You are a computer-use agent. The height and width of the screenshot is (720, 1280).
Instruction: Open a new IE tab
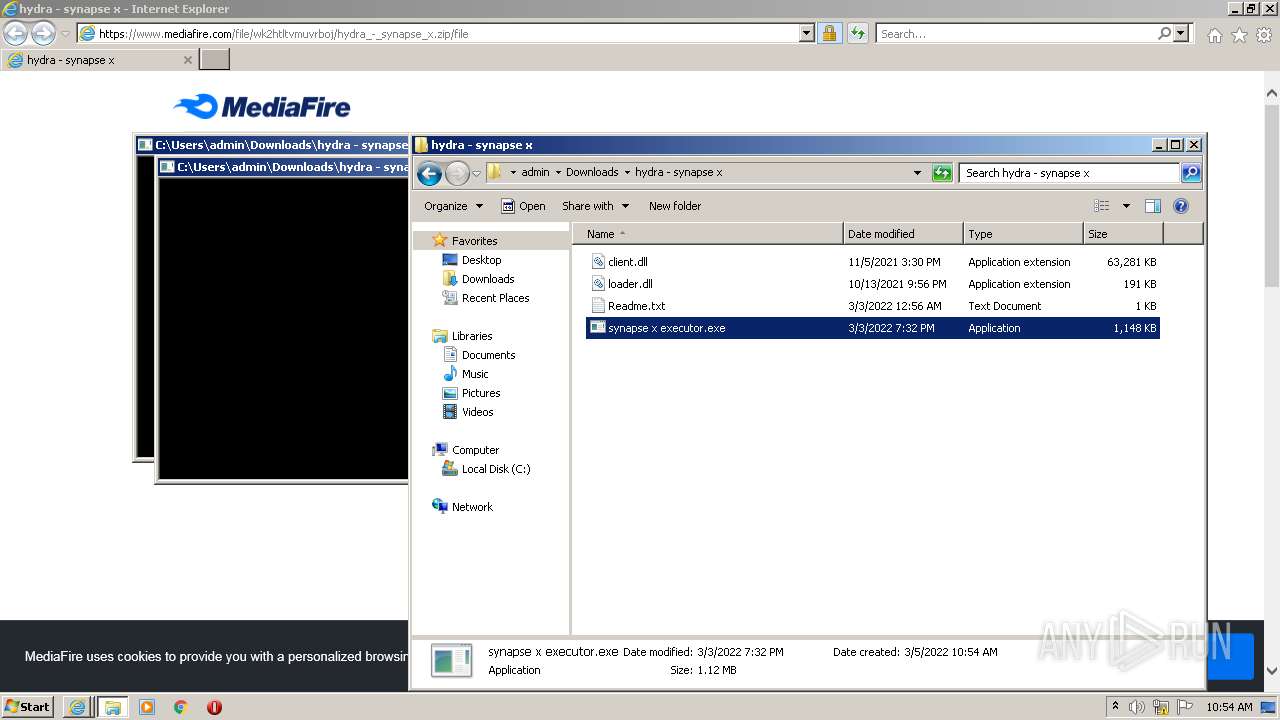[215, 60]
